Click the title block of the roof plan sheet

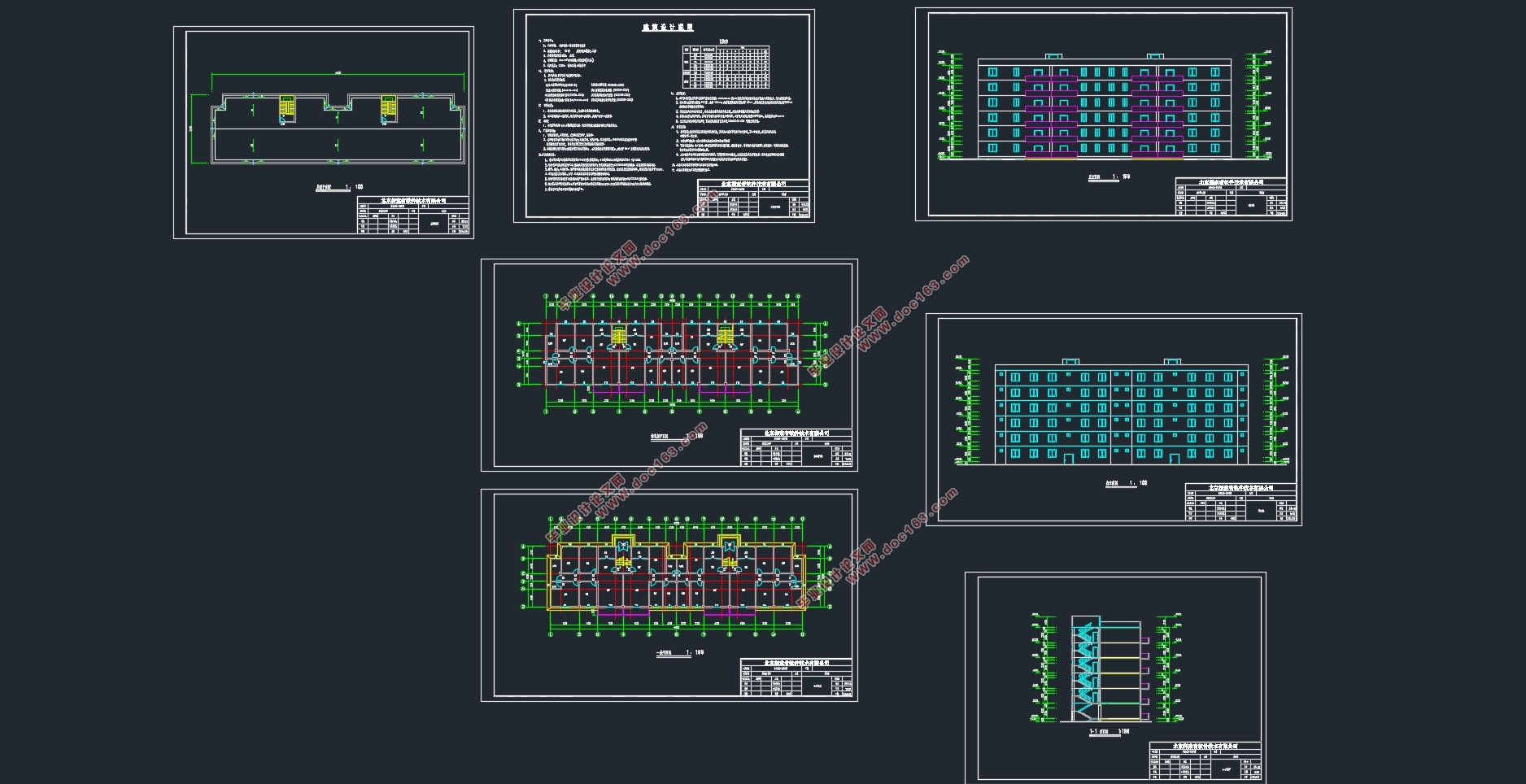(413, 216)
